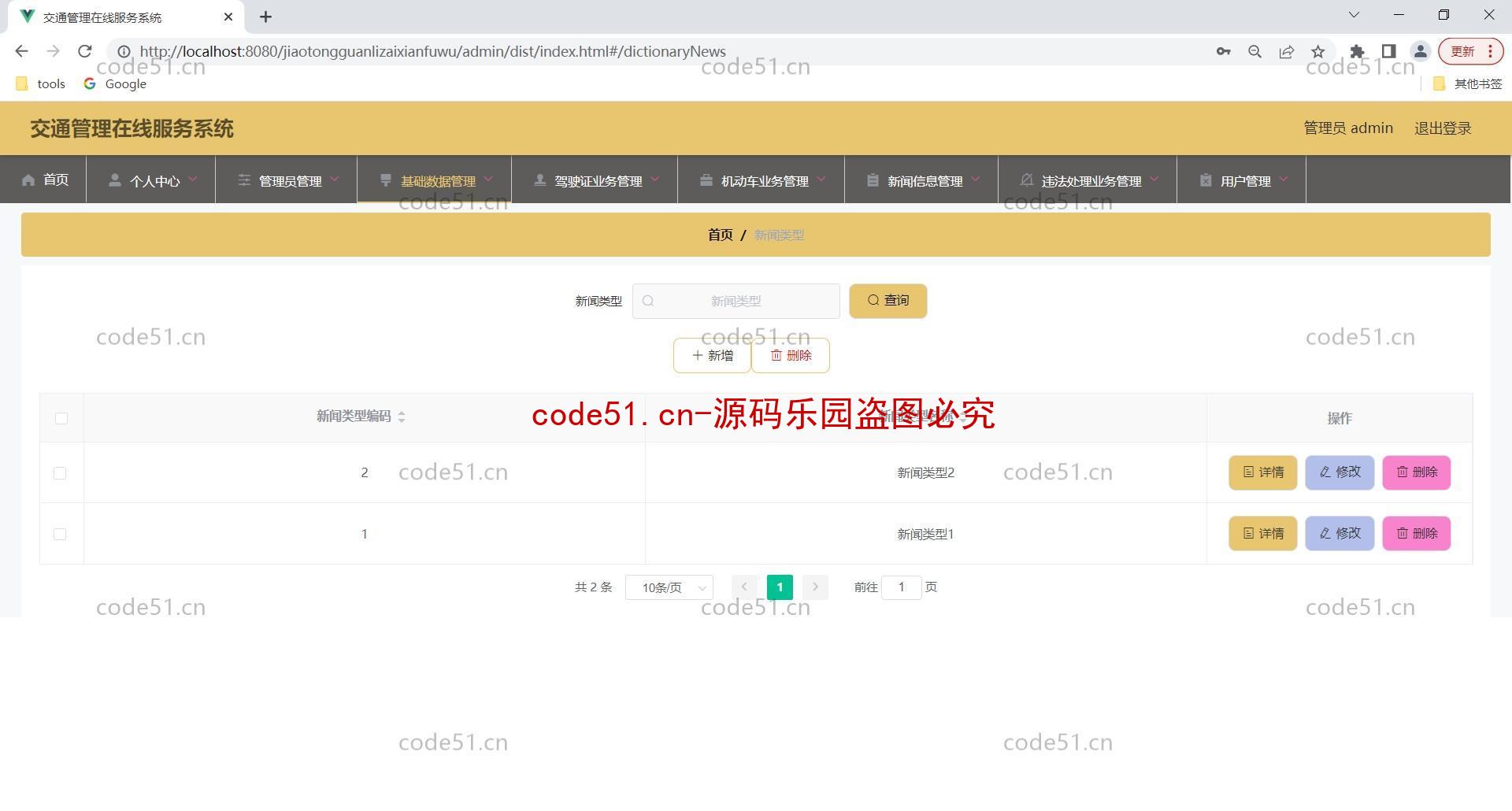Viewport: 1512px width, 811px height.
Task: View 详情 for 新闻类型1 row
Action: click(x=1262, y=533)
